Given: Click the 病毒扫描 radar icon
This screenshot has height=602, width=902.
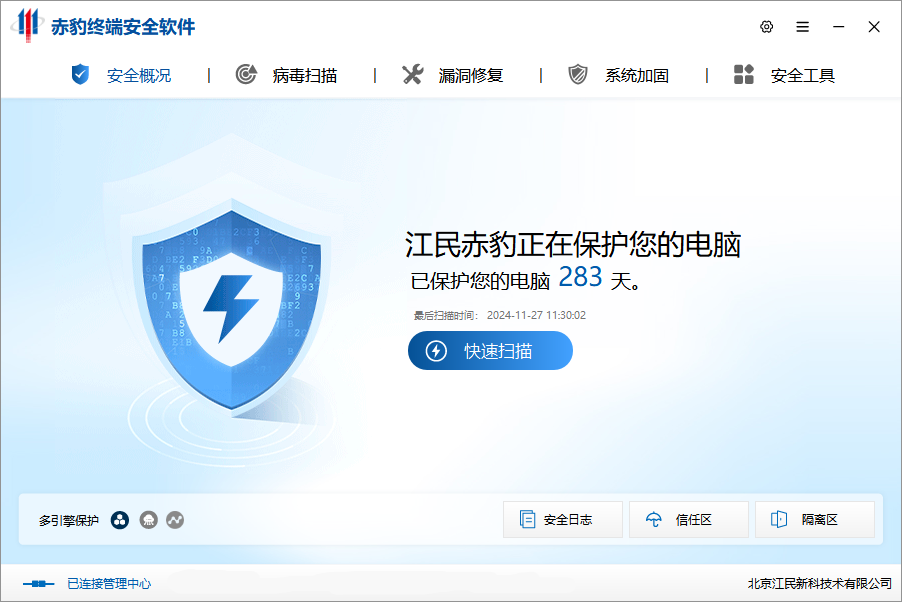Looking at the screenshot, I should click(x=246, y=75).
